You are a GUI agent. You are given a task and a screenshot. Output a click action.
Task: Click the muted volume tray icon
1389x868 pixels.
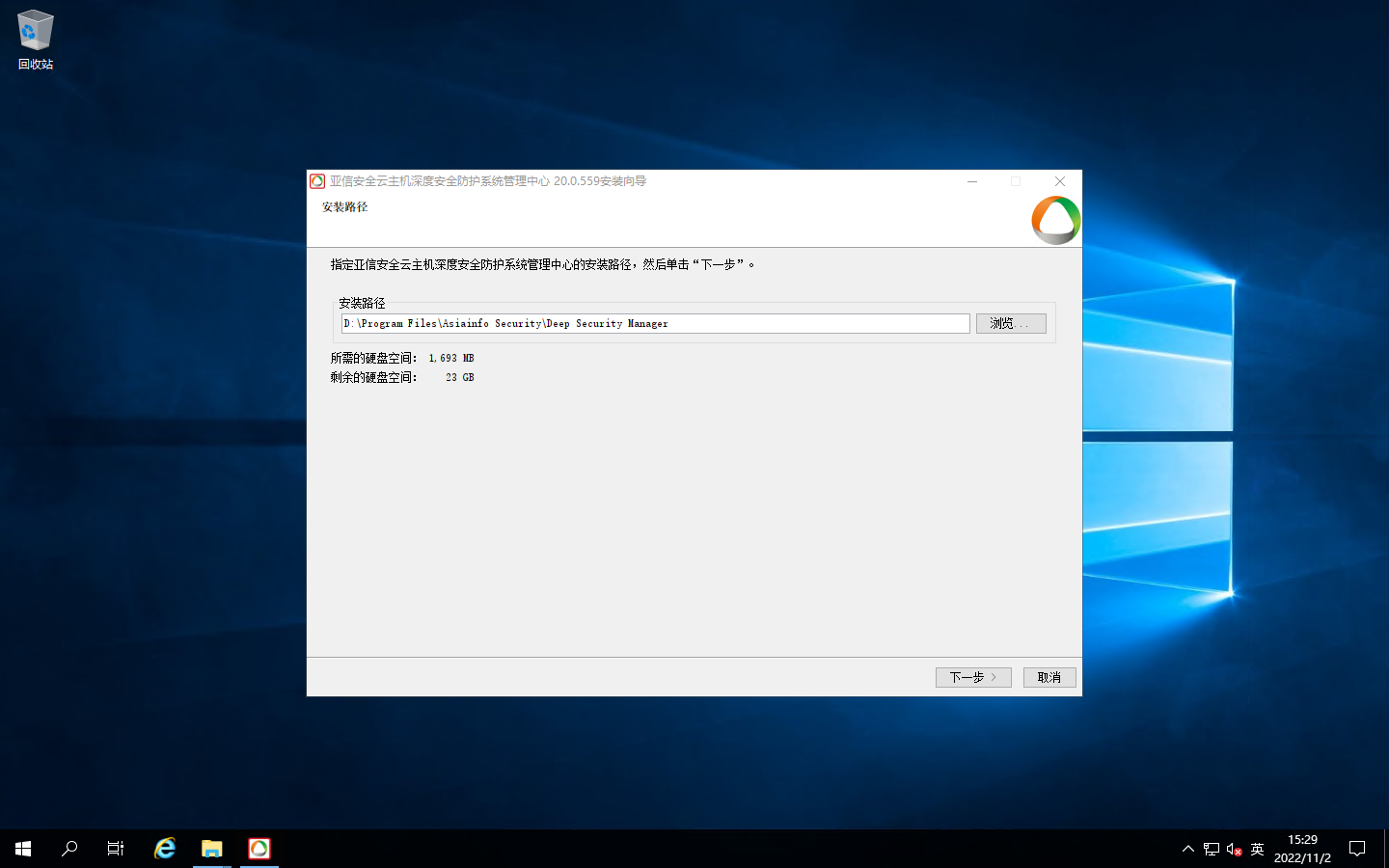coord(1234,849)
